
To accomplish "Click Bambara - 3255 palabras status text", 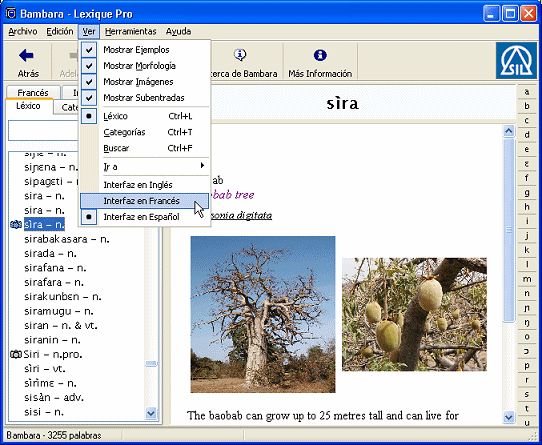I will pos(54,435).
